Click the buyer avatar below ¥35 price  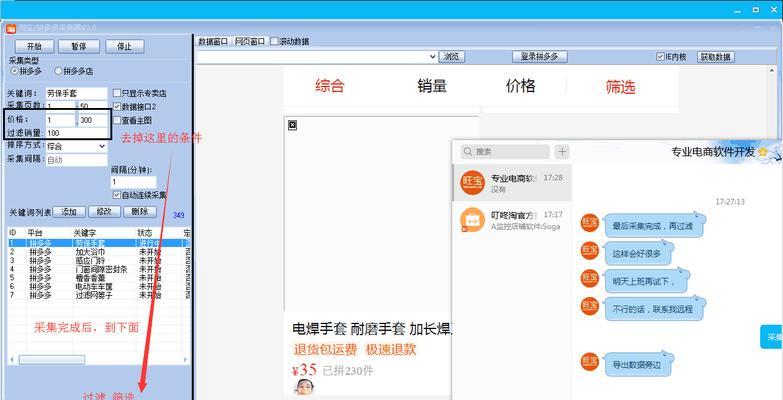tap(304, 387)
